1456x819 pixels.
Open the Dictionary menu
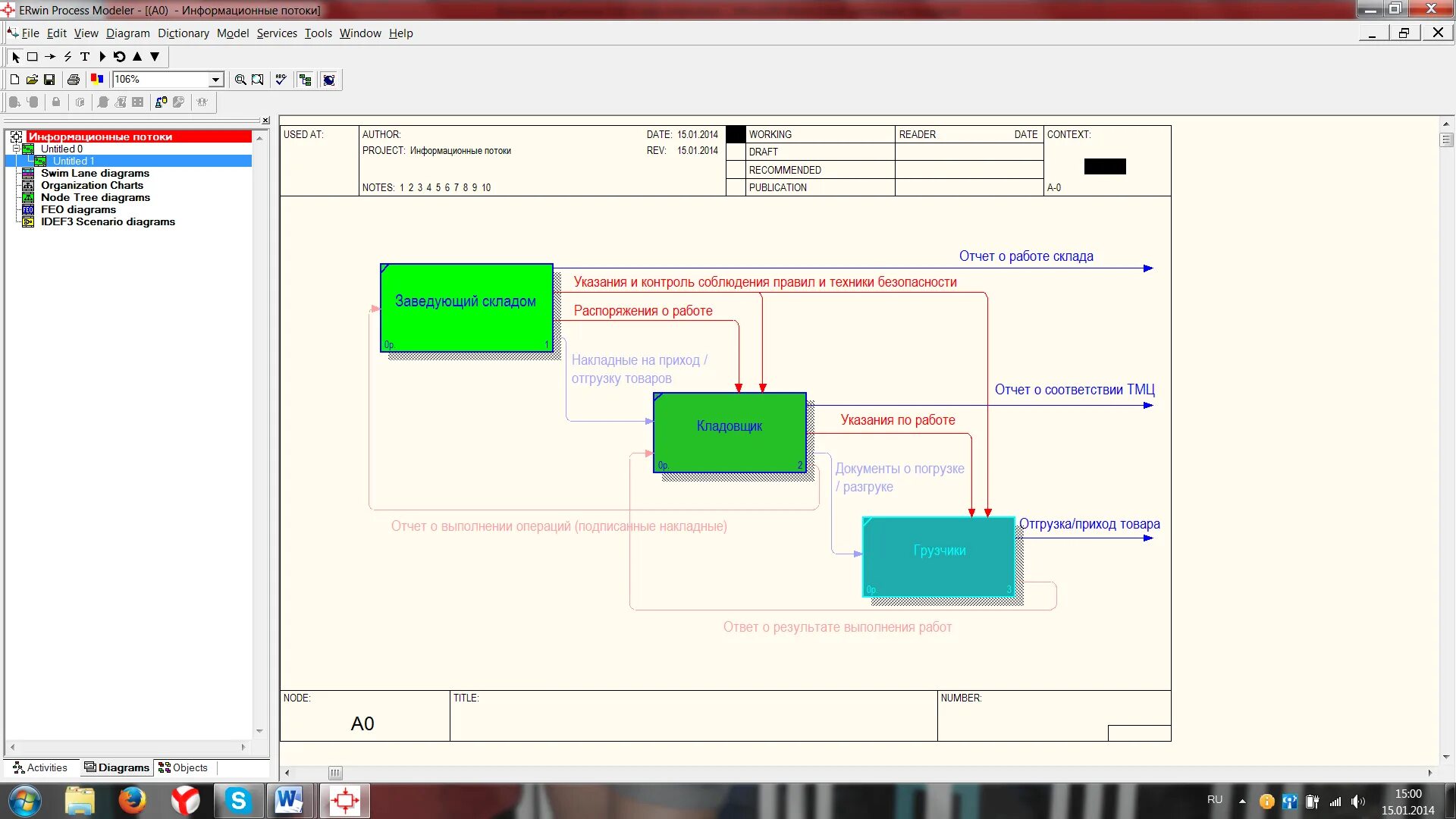(183, 33)
